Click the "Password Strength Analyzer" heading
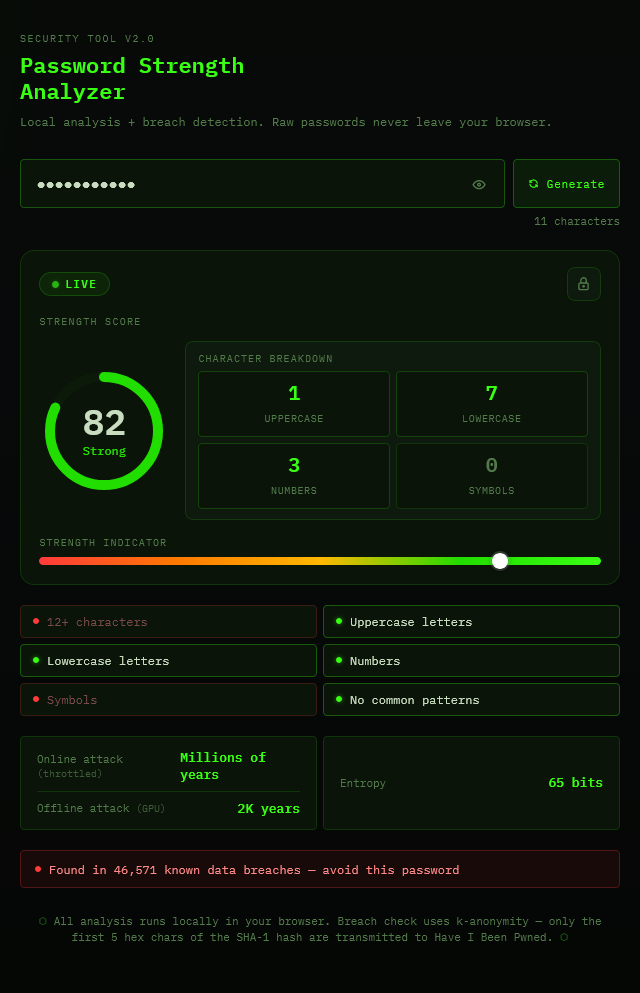Screen dimensions: 640x993 coord(132,79)
